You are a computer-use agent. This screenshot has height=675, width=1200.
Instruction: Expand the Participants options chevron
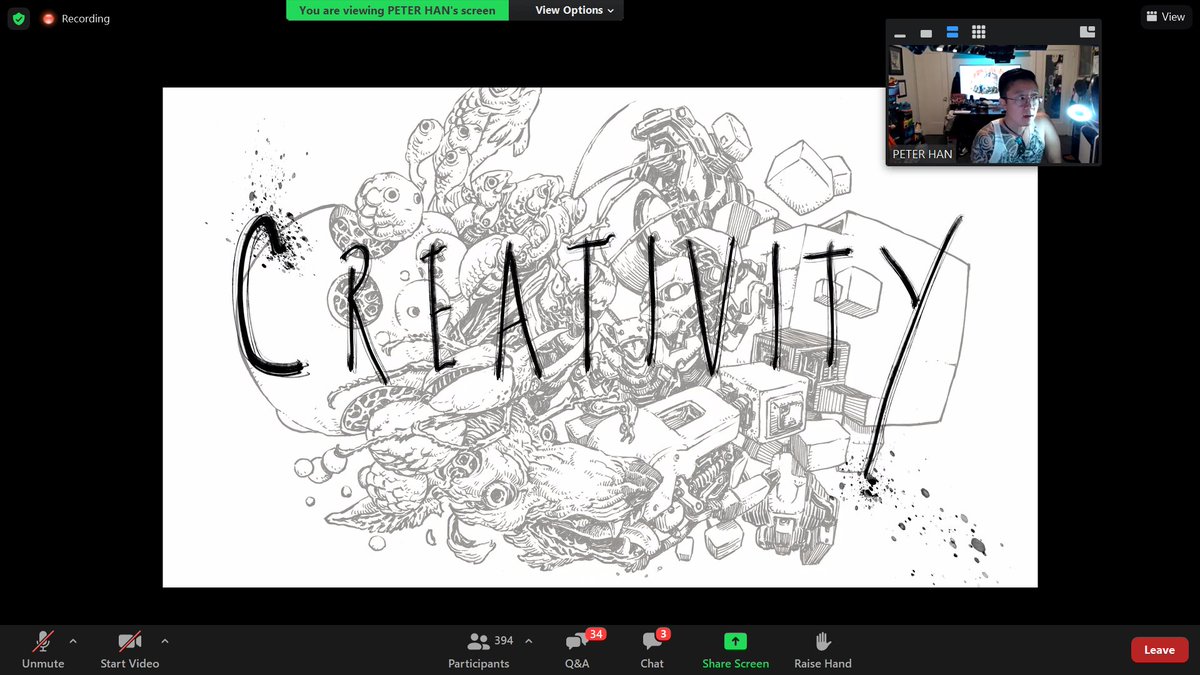coord(528,641)
